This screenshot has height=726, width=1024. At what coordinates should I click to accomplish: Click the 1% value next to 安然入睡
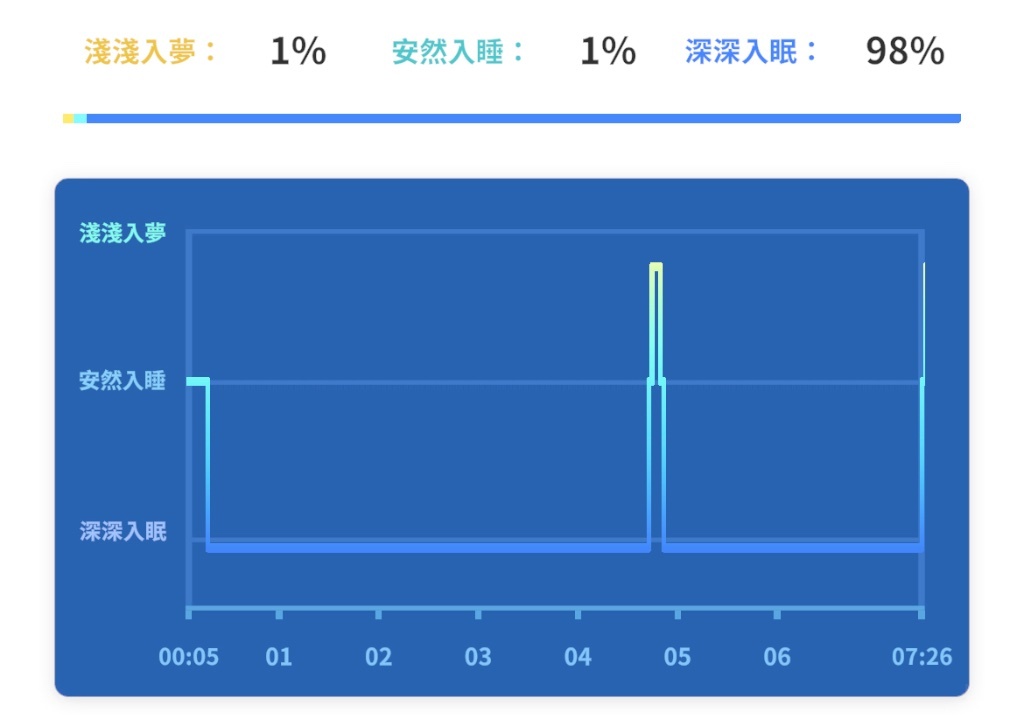[x=608, y=52]
